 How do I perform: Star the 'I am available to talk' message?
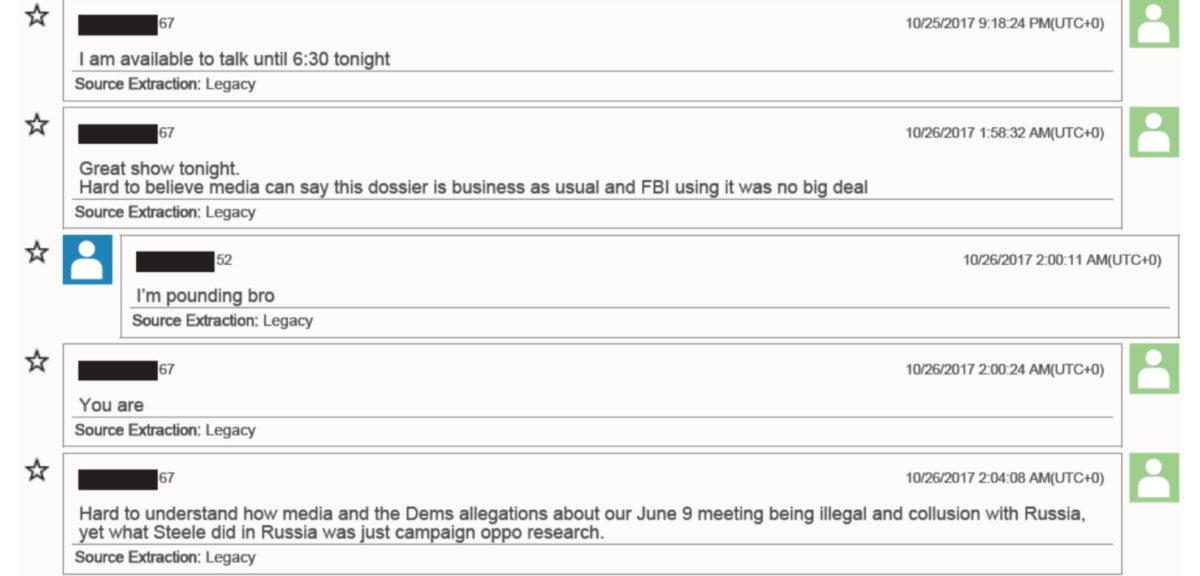[x=36, y=15]
